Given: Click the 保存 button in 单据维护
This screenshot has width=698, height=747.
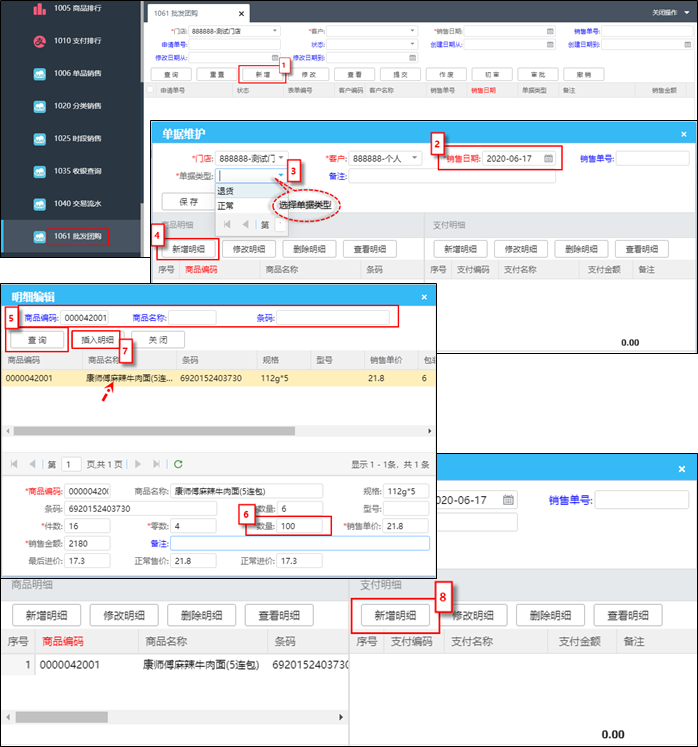Looking at the screenshot, I should pyautogui.click(x=188, y=202).
